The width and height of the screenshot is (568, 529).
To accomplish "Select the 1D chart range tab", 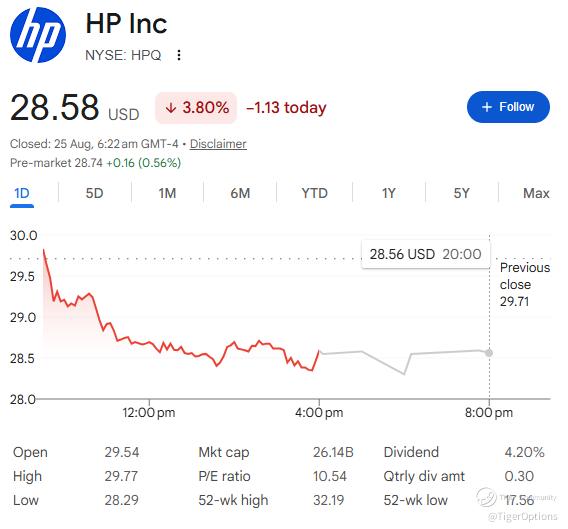I will pos(22,193).
